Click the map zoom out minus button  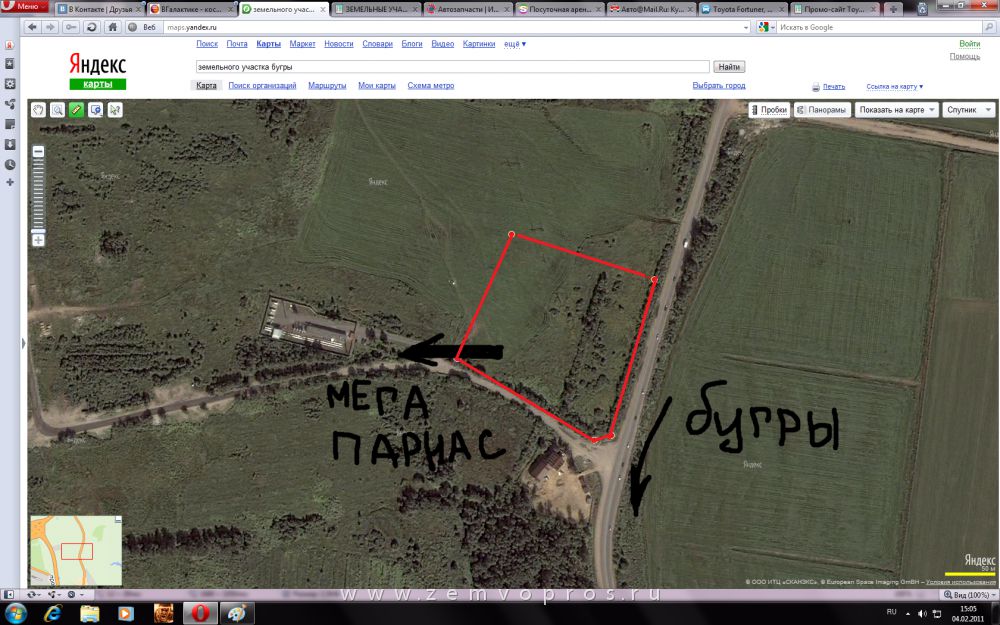(x=38, y=152)
